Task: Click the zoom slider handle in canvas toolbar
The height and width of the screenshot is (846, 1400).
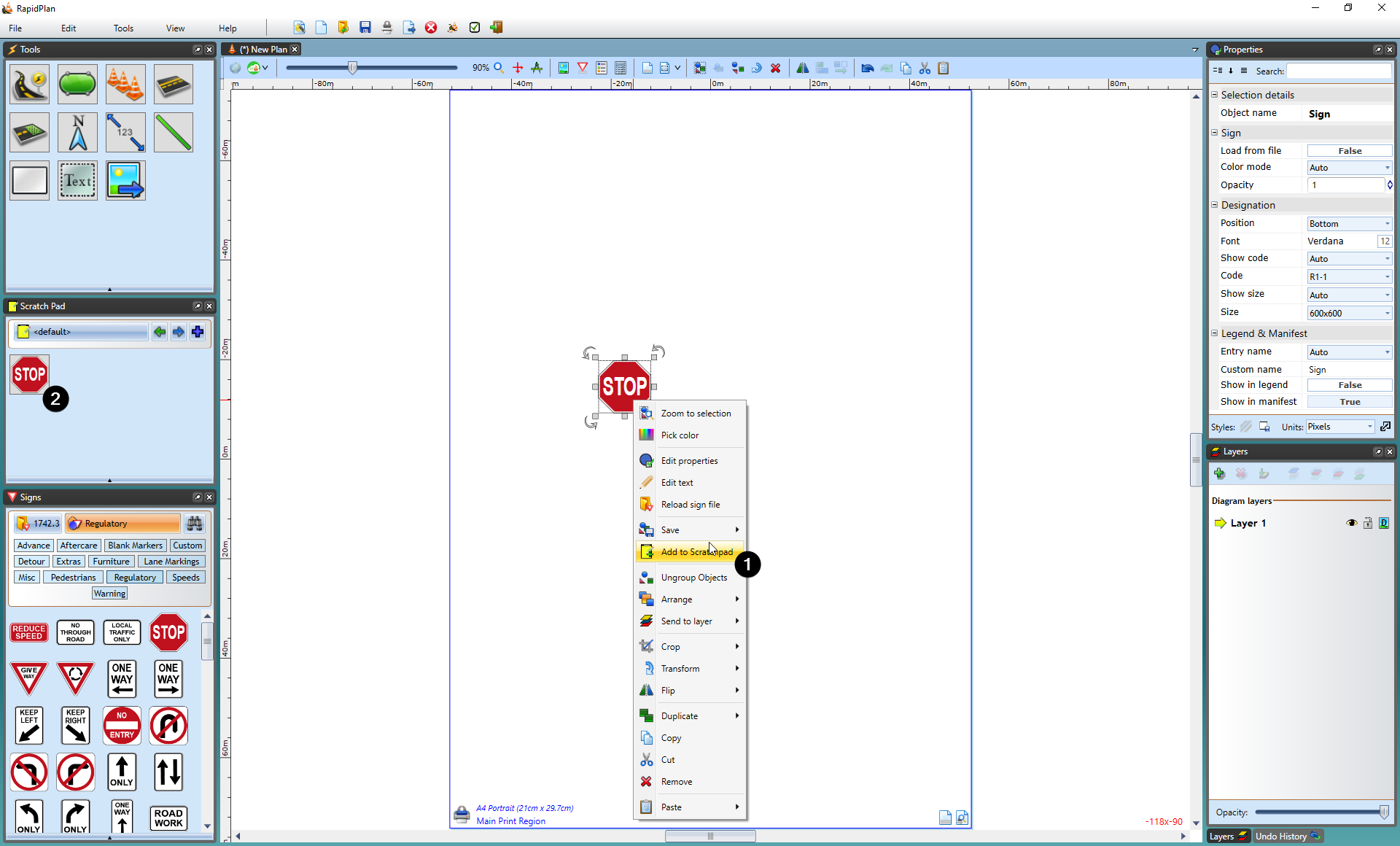Action: tap(353, 68)
